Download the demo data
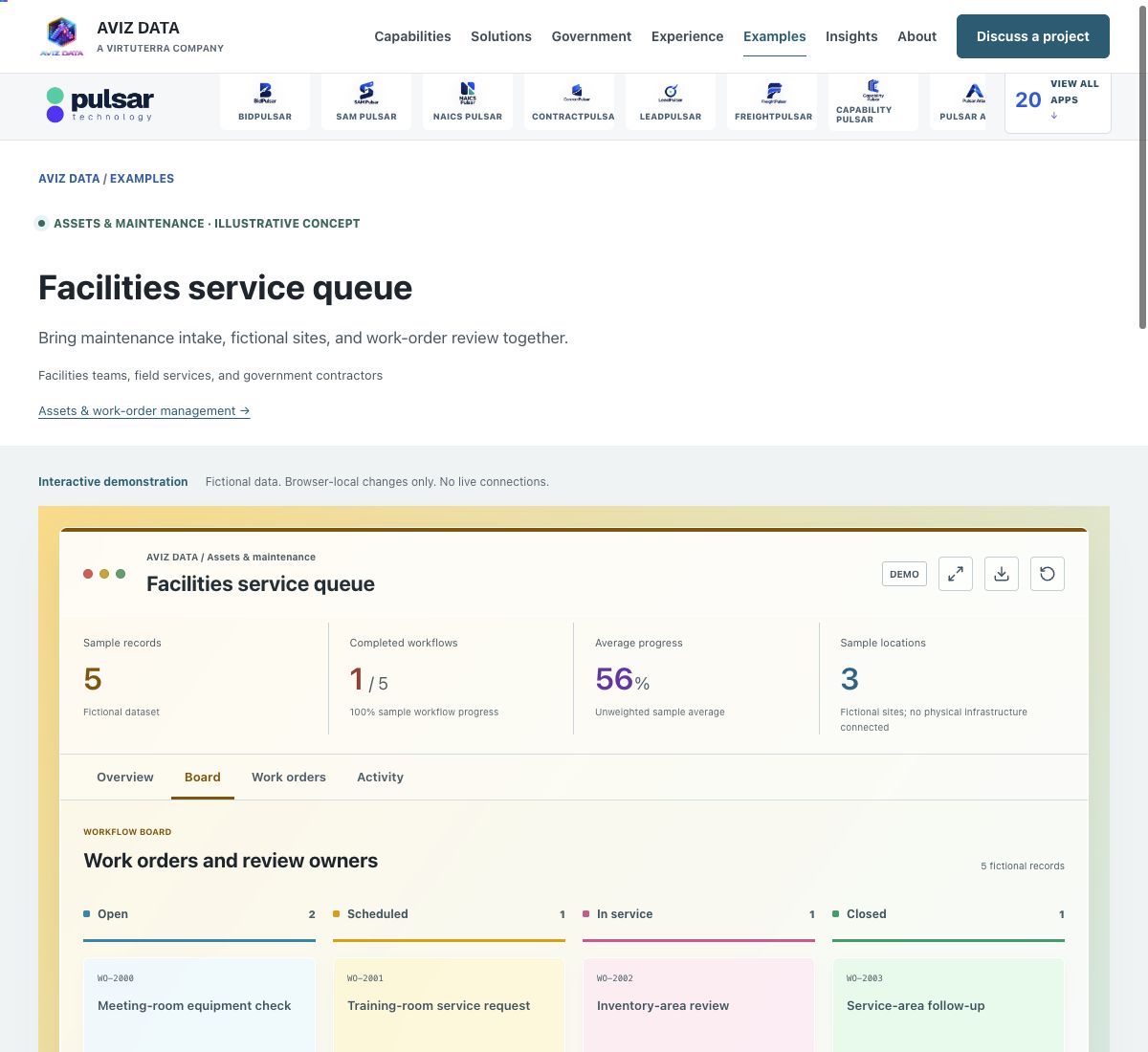1148x1052 pixels. click(1002, 574)
